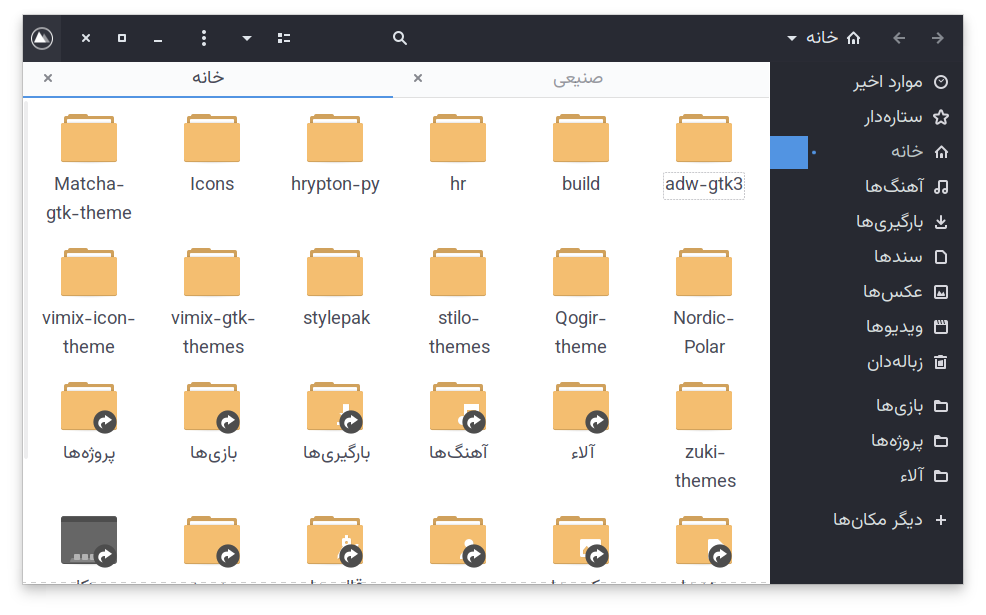Open the search bar with magnifier icon
This screenshot has height=615, width=986.
pos(399,37)
